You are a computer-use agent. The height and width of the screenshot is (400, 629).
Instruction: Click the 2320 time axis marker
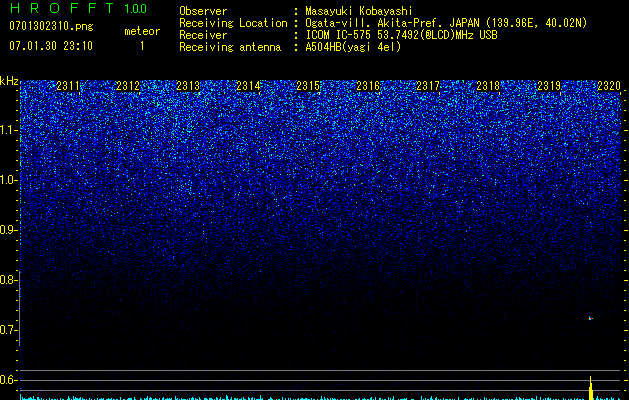609,85
